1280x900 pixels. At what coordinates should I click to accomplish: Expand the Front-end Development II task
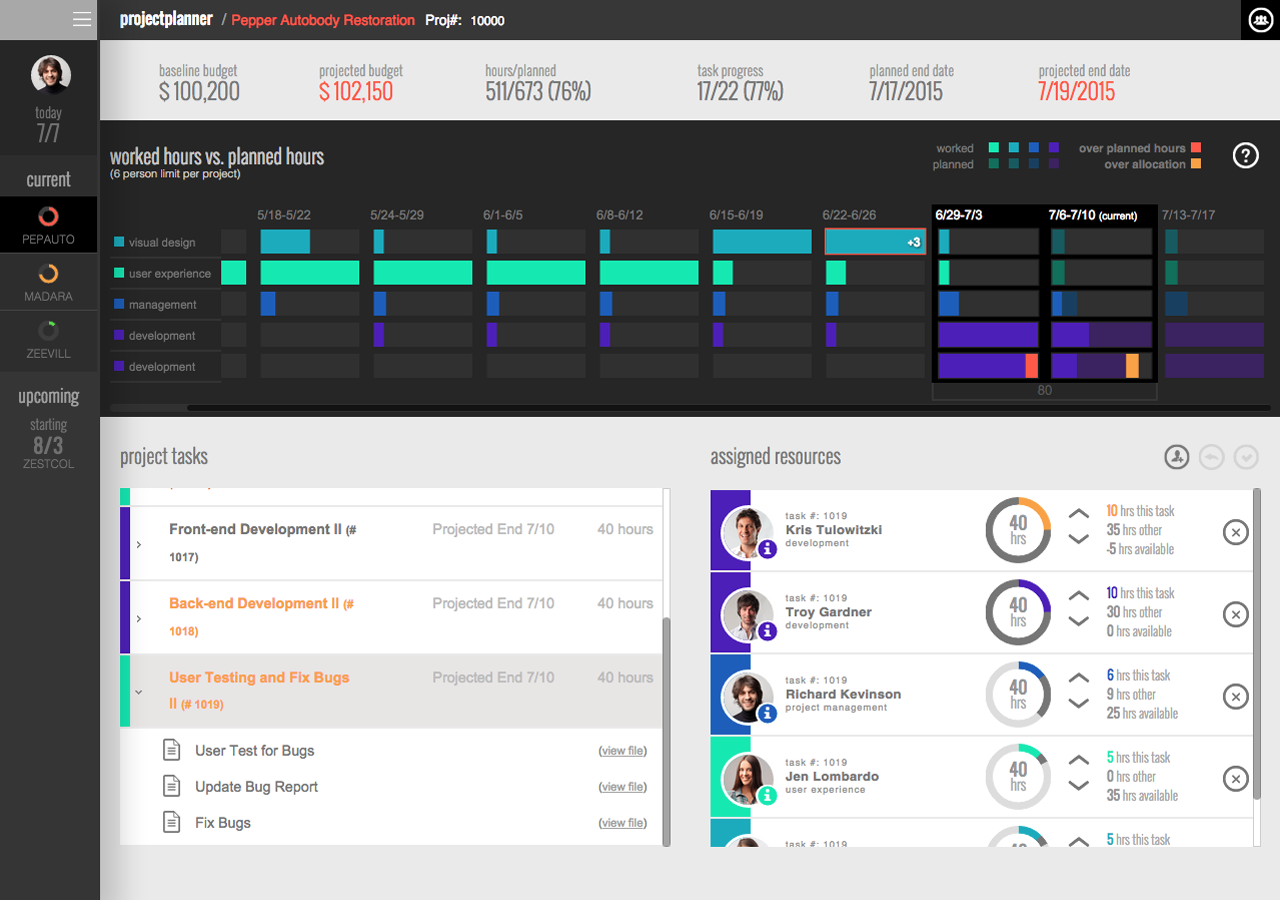click(x=139, y=544)
